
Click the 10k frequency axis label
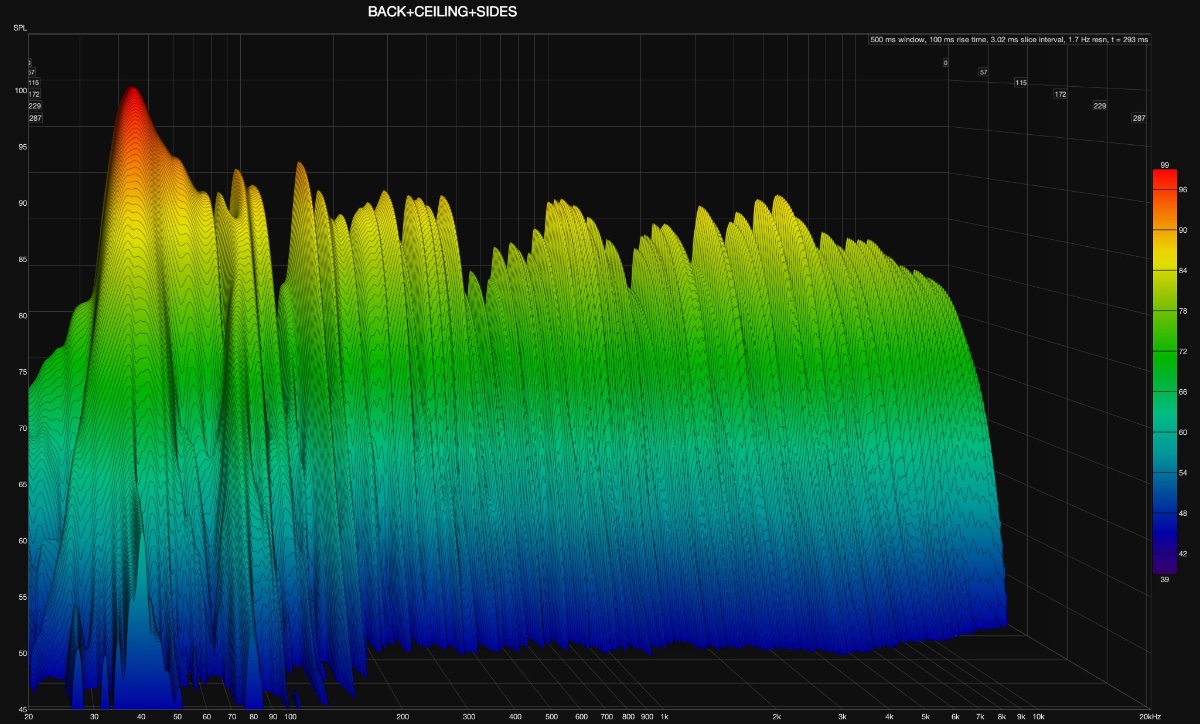pyautogui.click(x=1038, y=717)
